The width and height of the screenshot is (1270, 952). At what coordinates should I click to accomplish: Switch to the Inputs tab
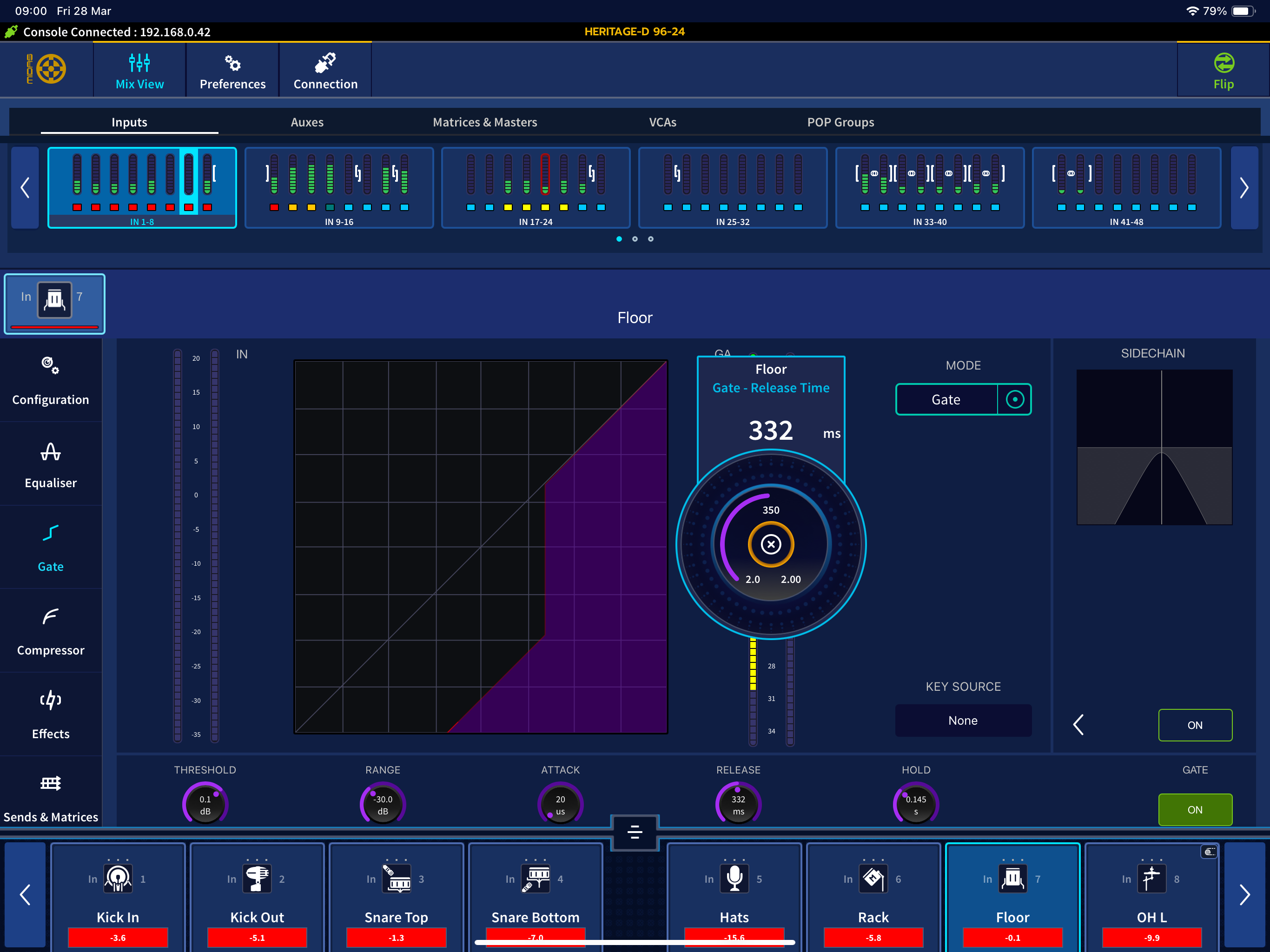click(129, 122)
